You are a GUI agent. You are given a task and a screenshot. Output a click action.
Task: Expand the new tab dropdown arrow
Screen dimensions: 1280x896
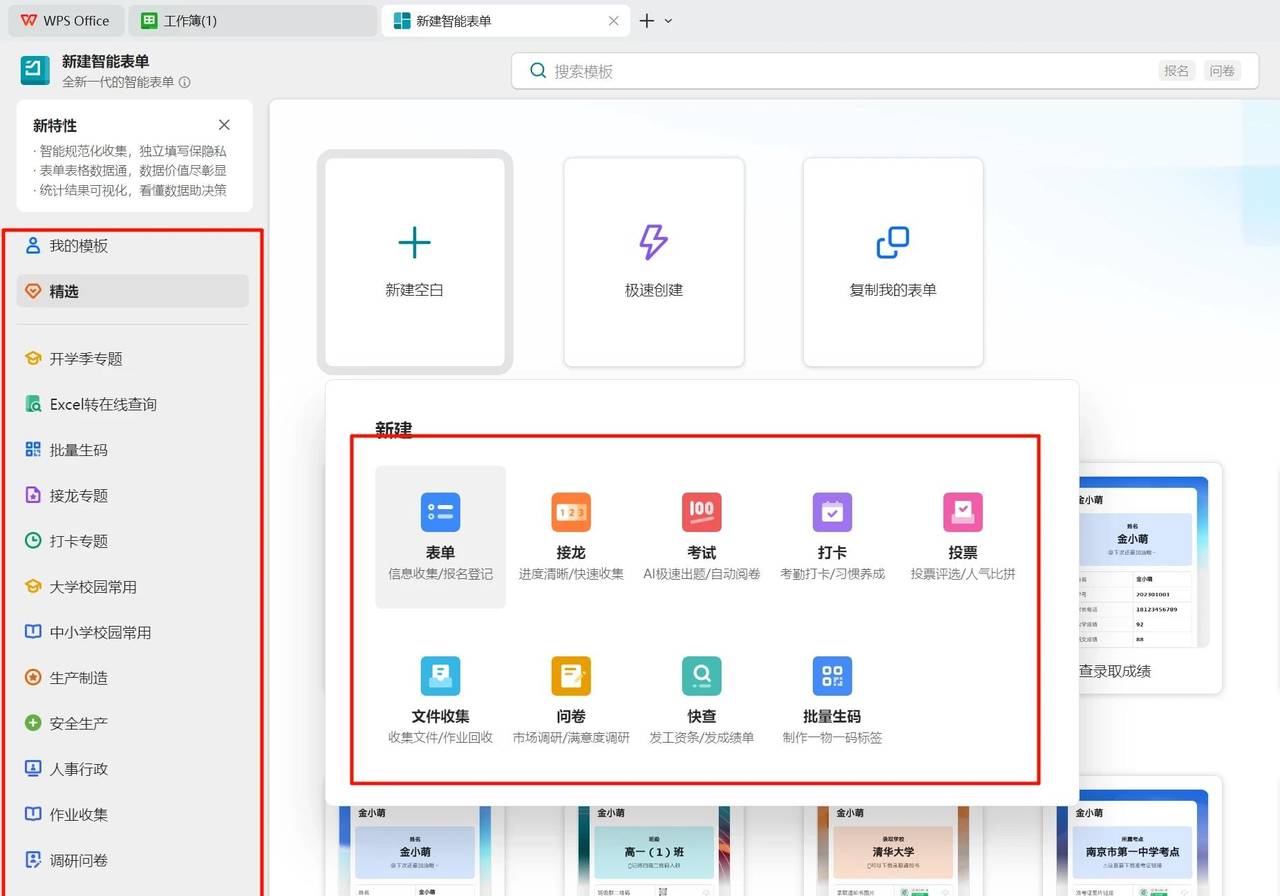pos(669,21)
